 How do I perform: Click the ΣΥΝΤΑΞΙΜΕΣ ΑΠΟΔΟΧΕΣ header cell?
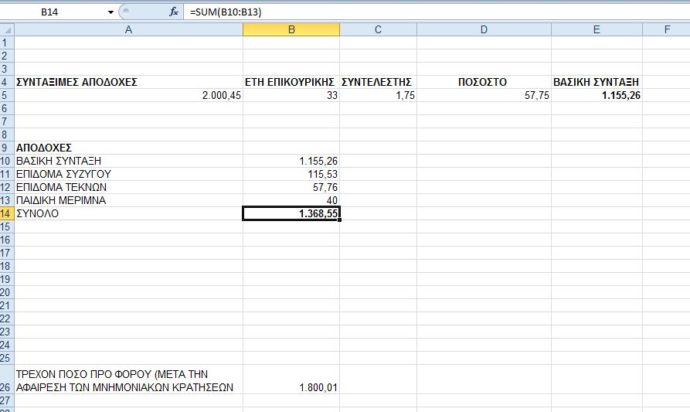(128, 81)
